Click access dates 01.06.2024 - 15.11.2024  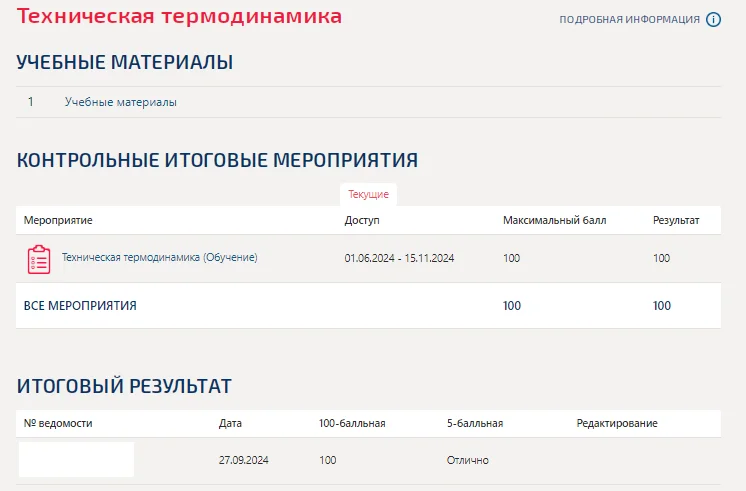pyautogui.click(x=399, y=258)
